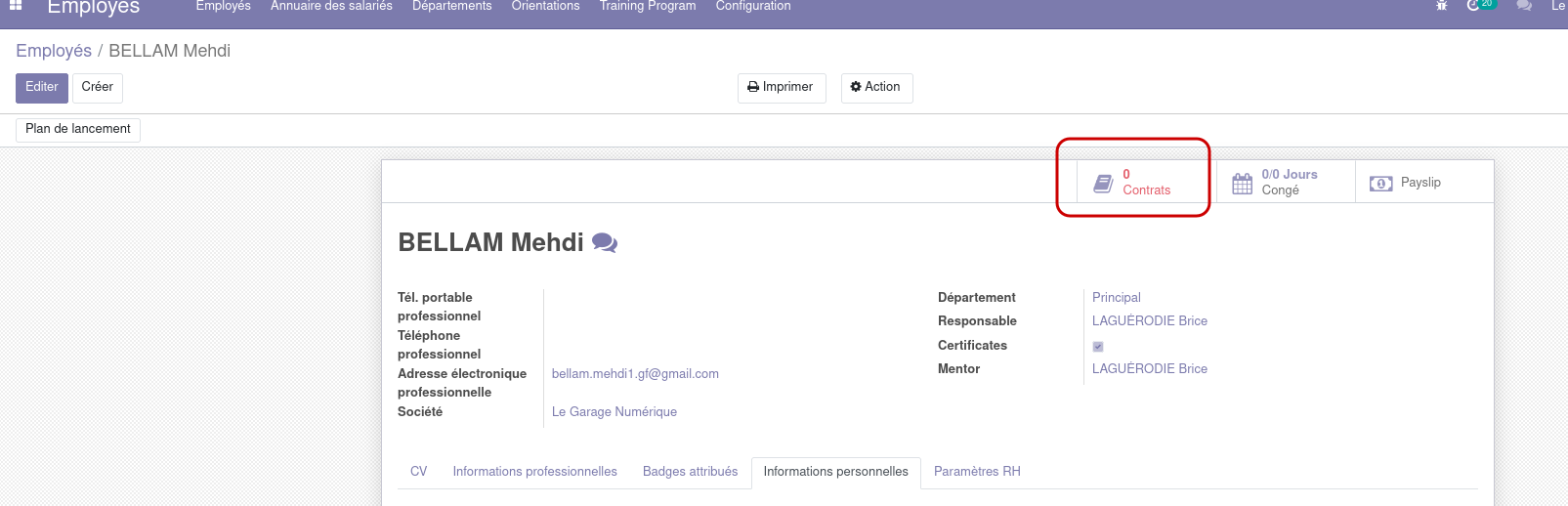Click the 0/0 Jours Congé stat
The width and height of the screenshot is (1568, 506).
tap(1286, 183)
